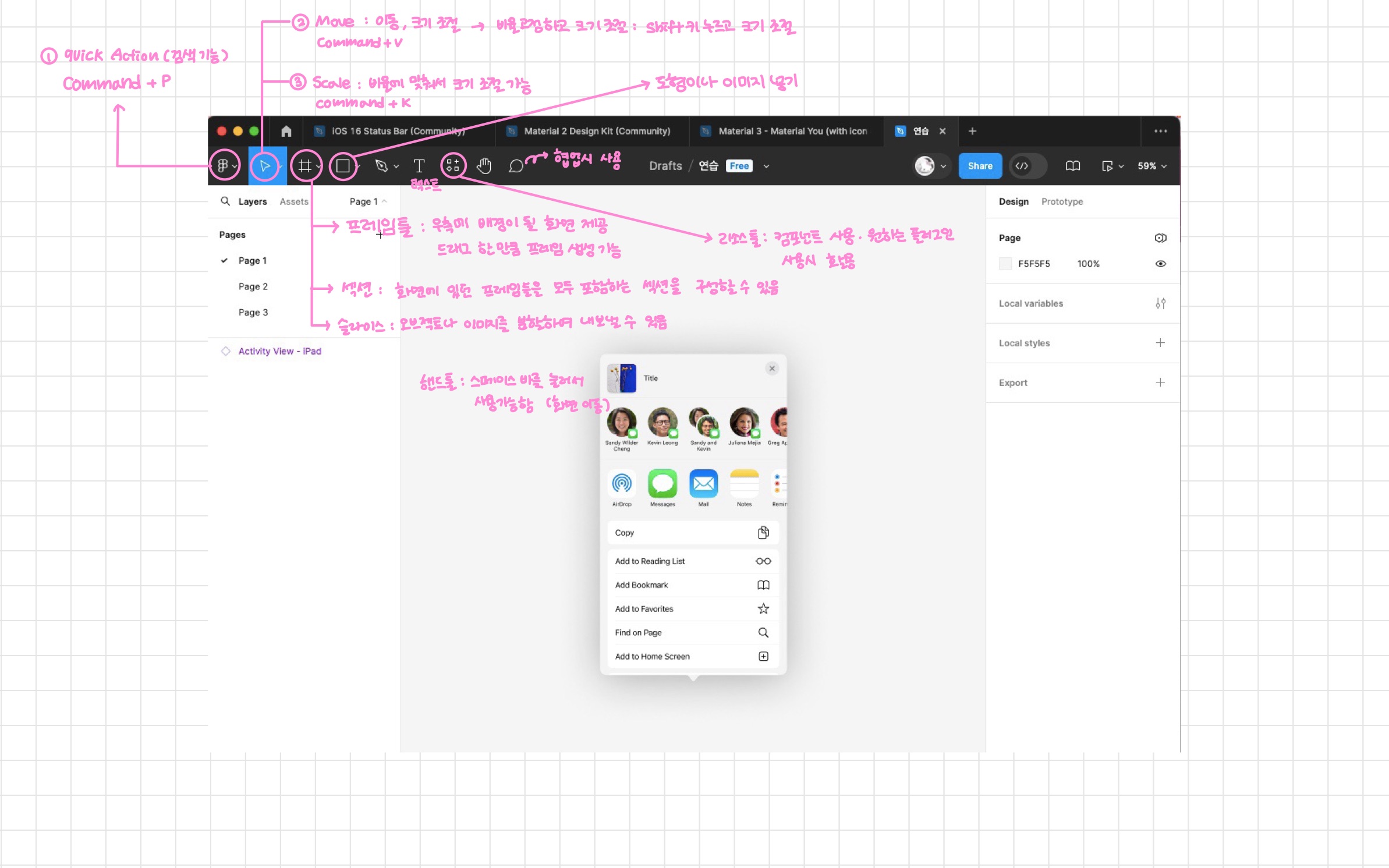The image size is (1389, 868).
Task: Select the Rectangle shape tool
Action: click(x=343, y=166)
